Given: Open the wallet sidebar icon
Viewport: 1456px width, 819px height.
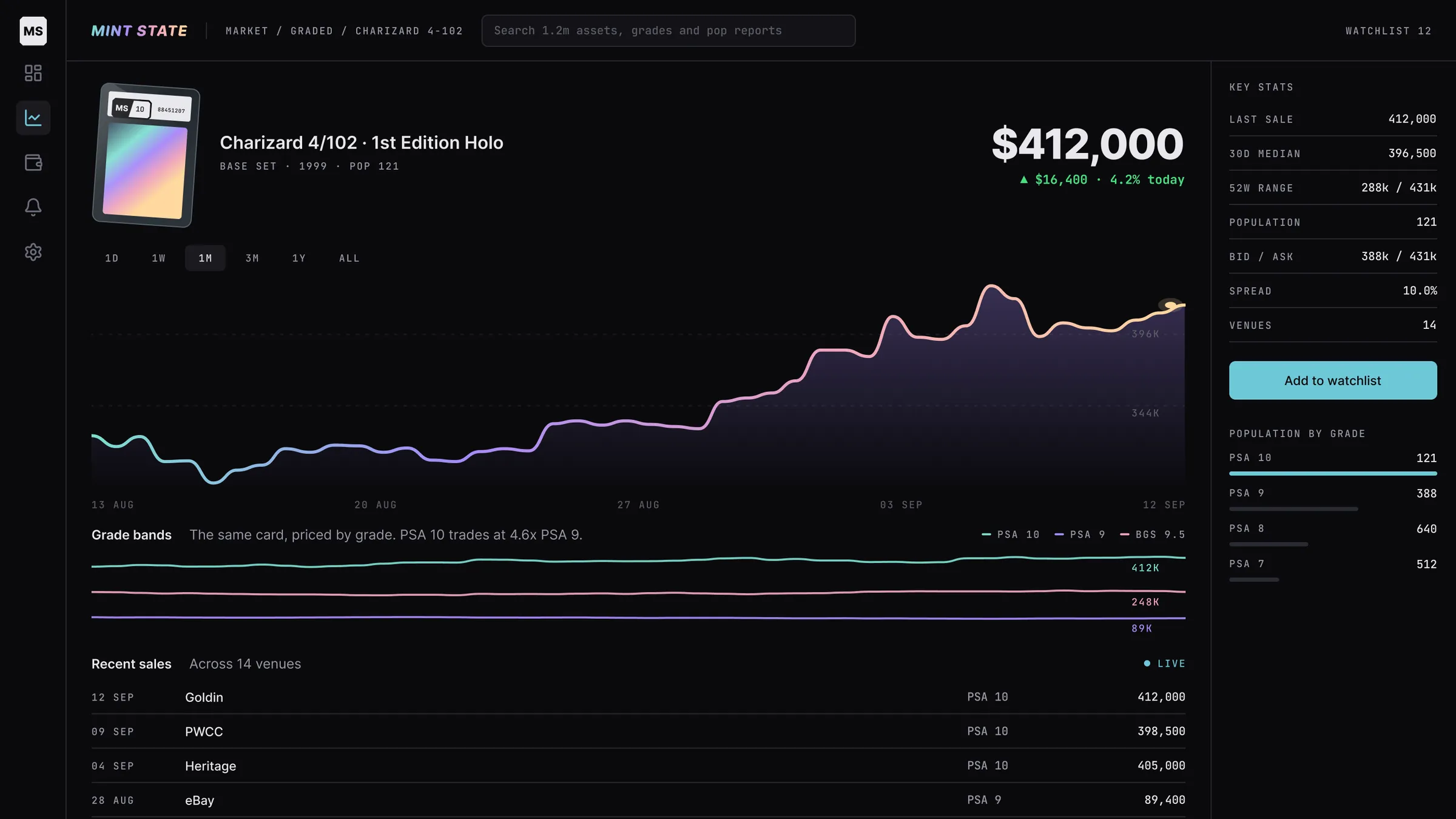Looking at the screenshot, I should tap(33, 163).
